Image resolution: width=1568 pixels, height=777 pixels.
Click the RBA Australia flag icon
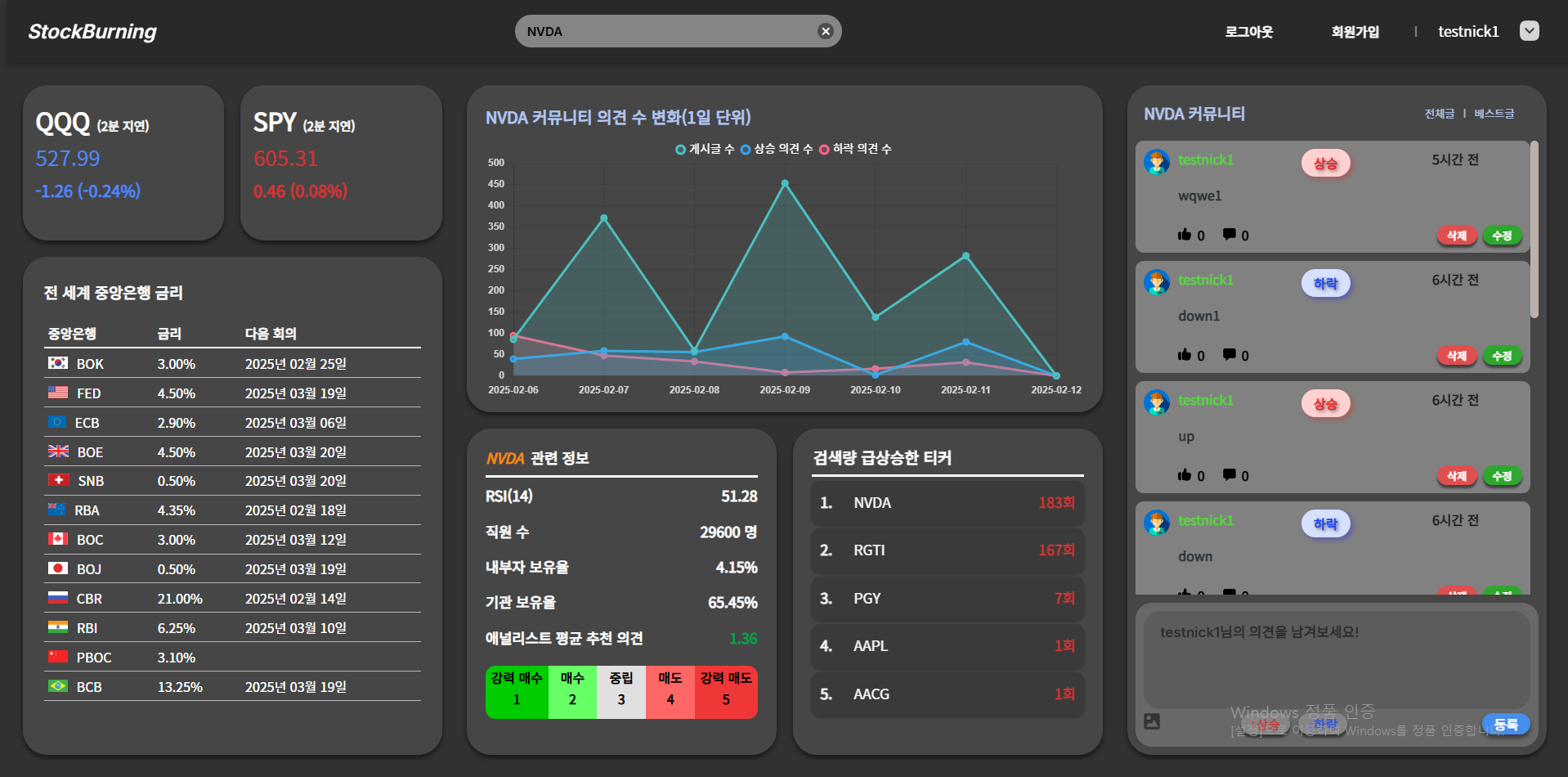tap(57, 510)
